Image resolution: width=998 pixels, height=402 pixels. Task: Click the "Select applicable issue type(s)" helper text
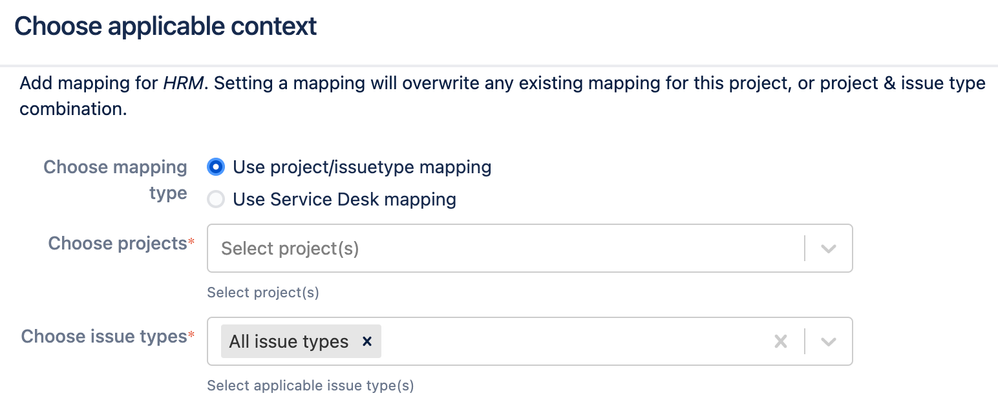(x=311, y=385)
